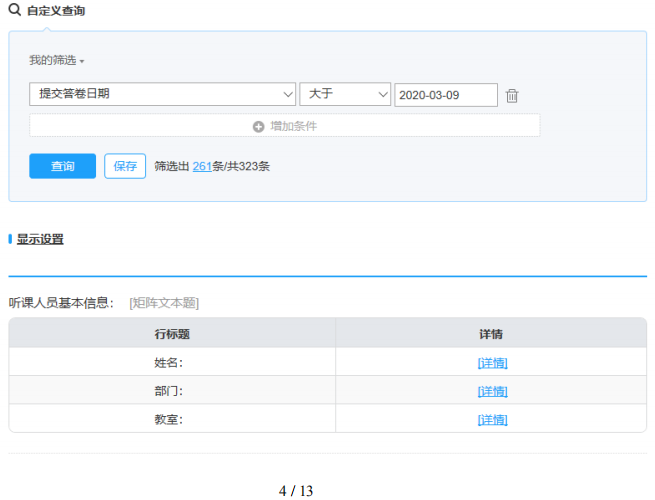Screen dimensions: 655x500
Task: Open the 261 filtered results link
Action: (202, 166)
